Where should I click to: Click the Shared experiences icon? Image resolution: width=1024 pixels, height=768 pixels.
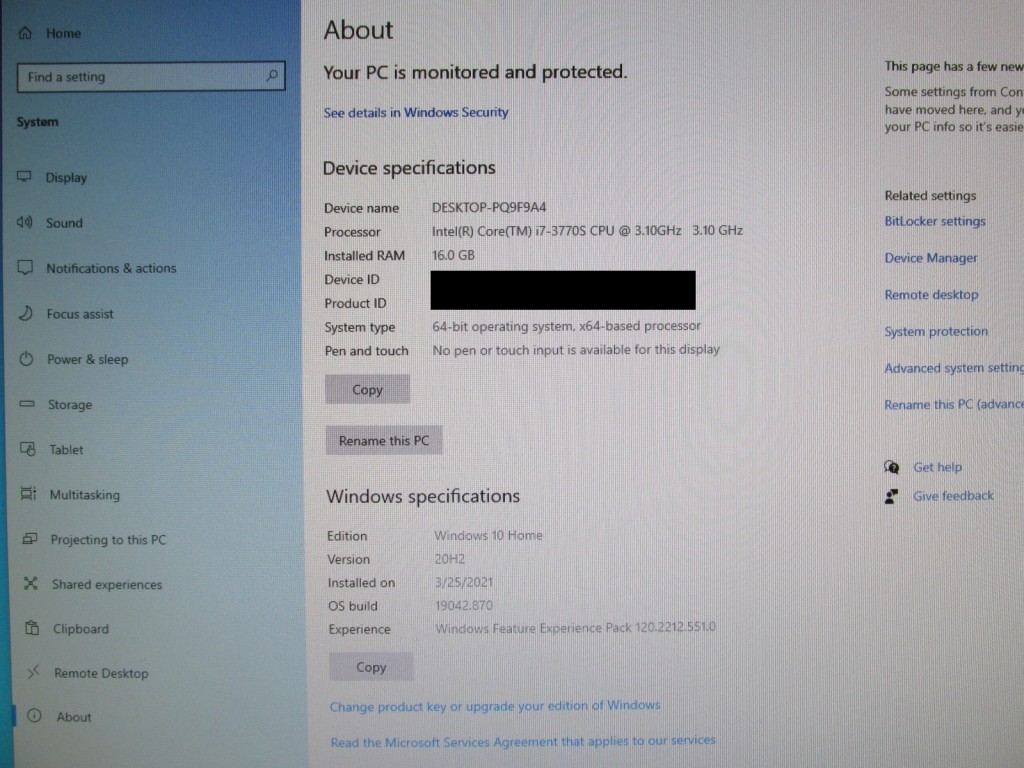pos(31,583)
